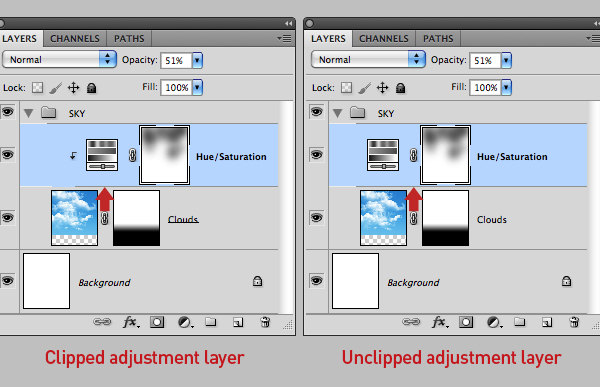Open Fill 100% arrow in left panel
Screen dimensions: 600x387
(x=197, y=87)
